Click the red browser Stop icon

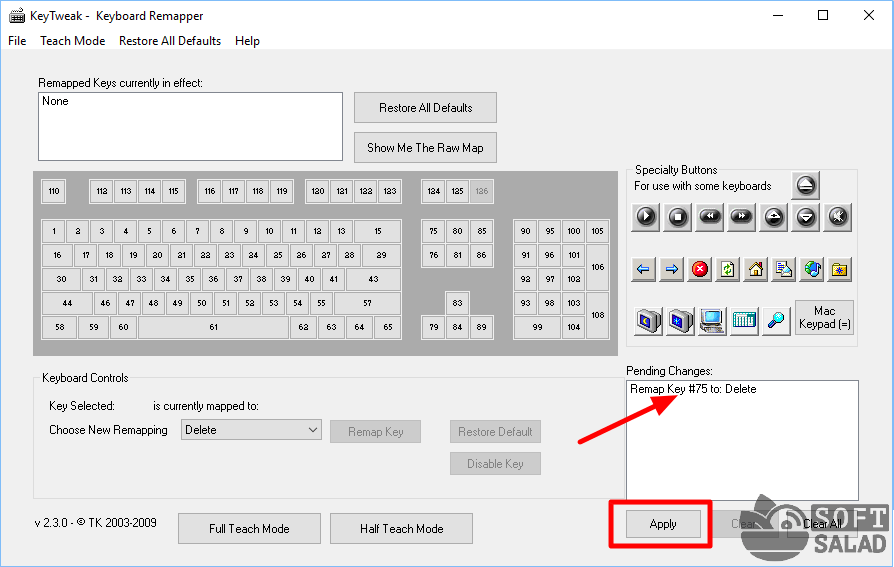[700, 269]
